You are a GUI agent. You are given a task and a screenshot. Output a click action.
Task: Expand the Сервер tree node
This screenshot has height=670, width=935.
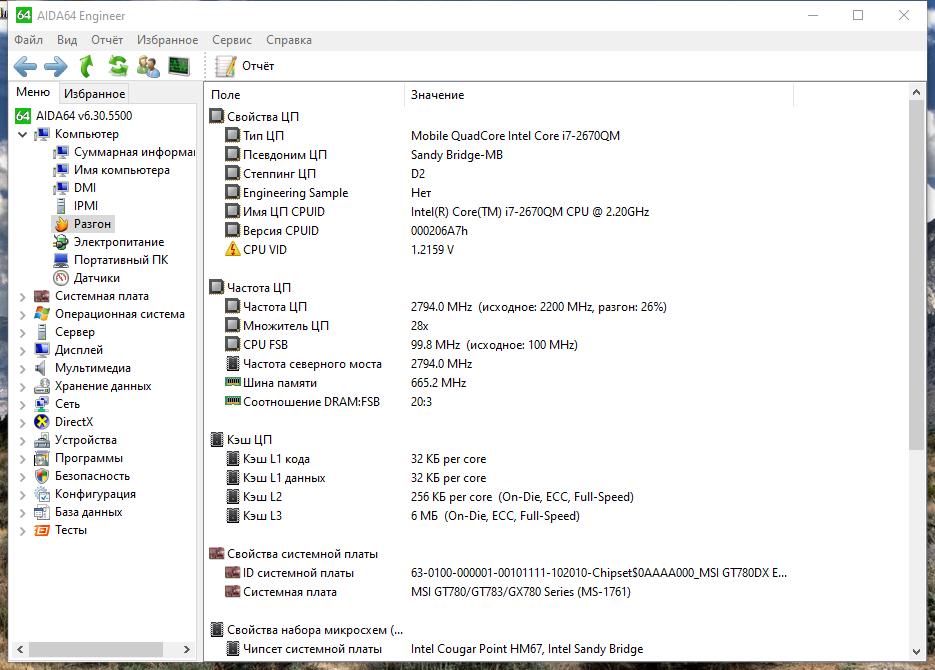[23, 332]
